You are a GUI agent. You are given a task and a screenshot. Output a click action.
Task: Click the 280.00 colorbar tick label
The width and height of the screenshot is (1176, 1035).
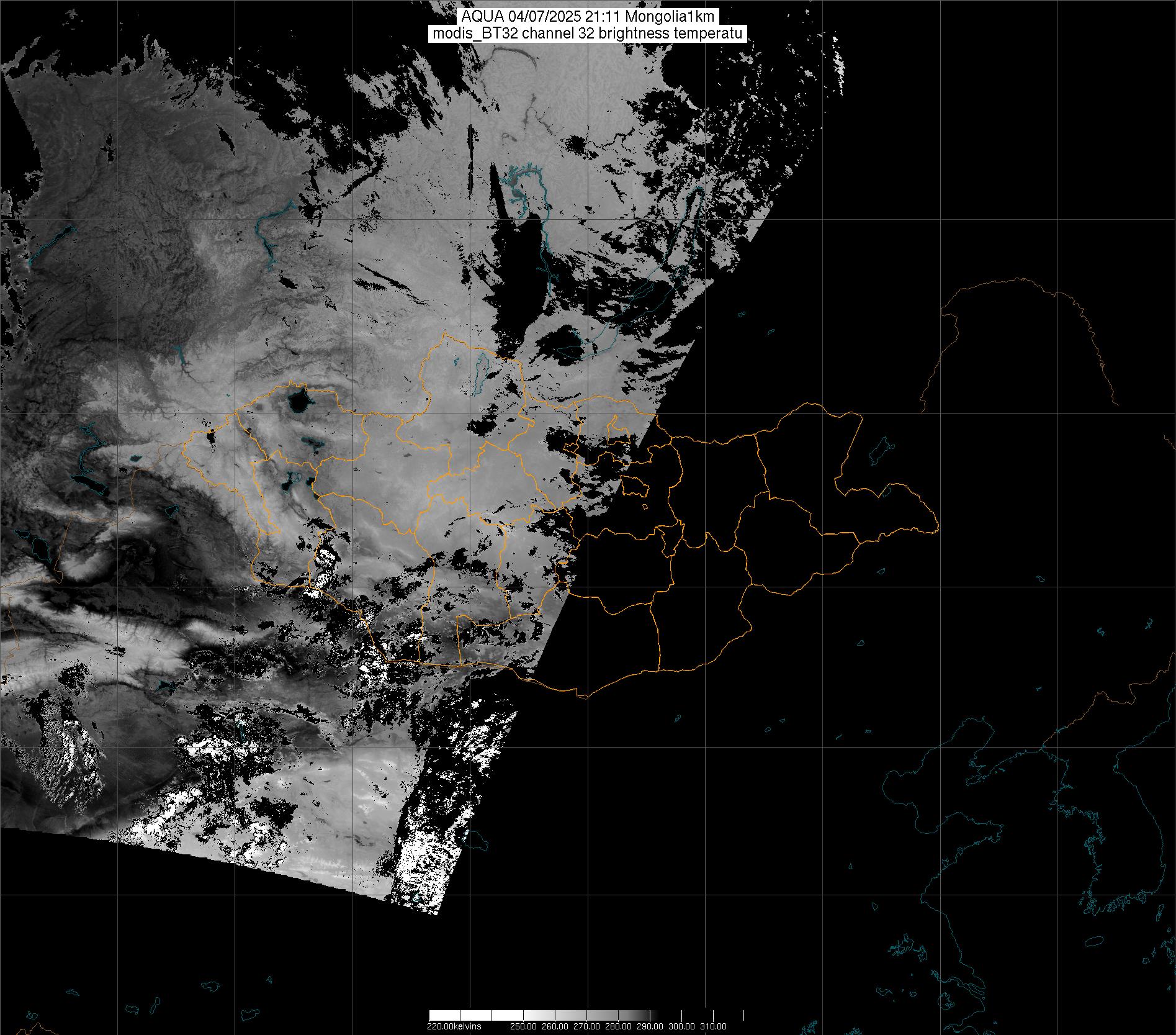coord(619,1026)
